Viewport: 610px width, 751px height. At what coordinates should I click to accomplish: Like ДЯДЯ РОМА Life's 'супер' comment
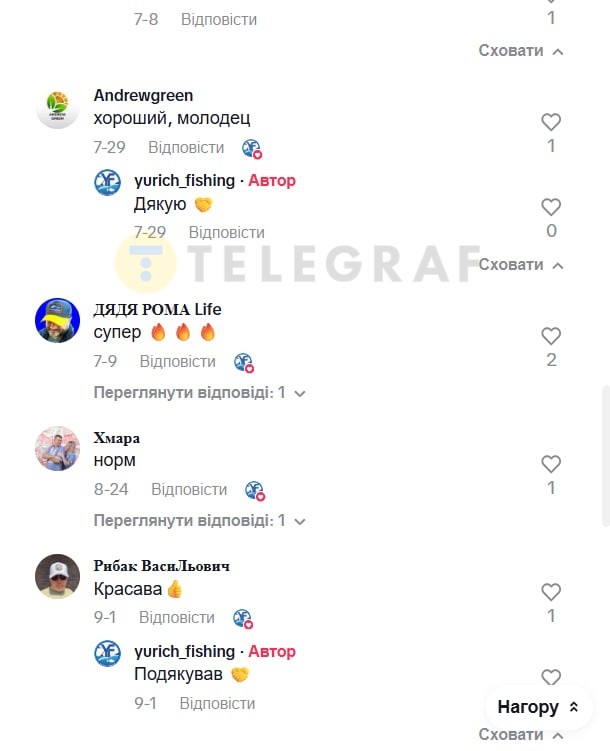pyautogui.click(x=551, y=336)
